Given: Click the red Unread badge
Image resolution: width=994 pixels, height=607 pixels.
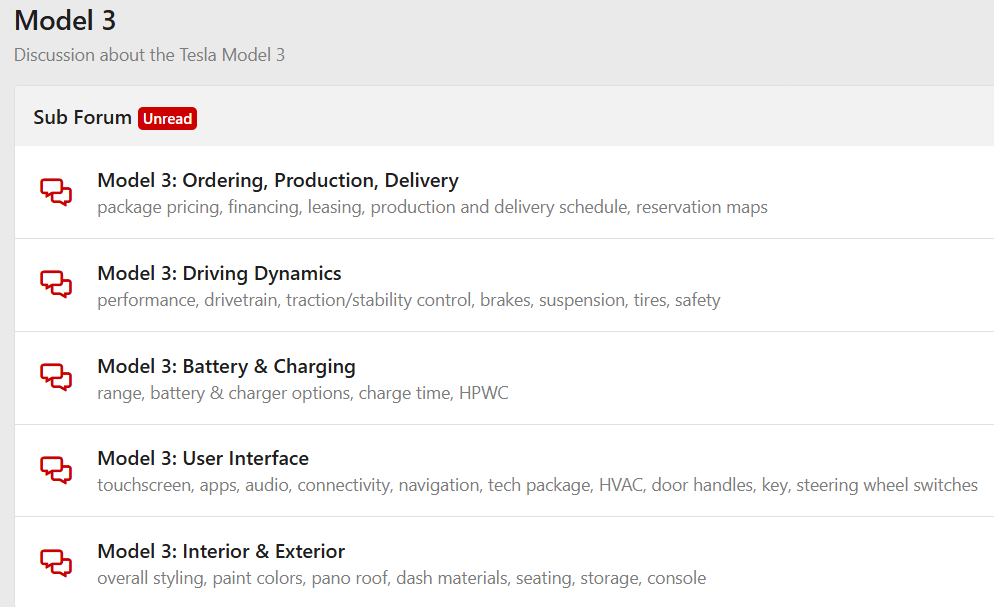Looking at the screenshot, I should coord(167,118).
